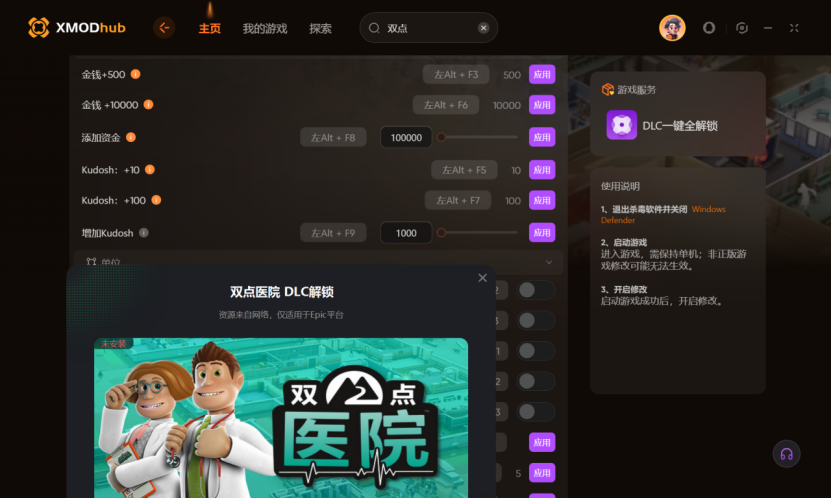Click the XMODhub logo

76,28
